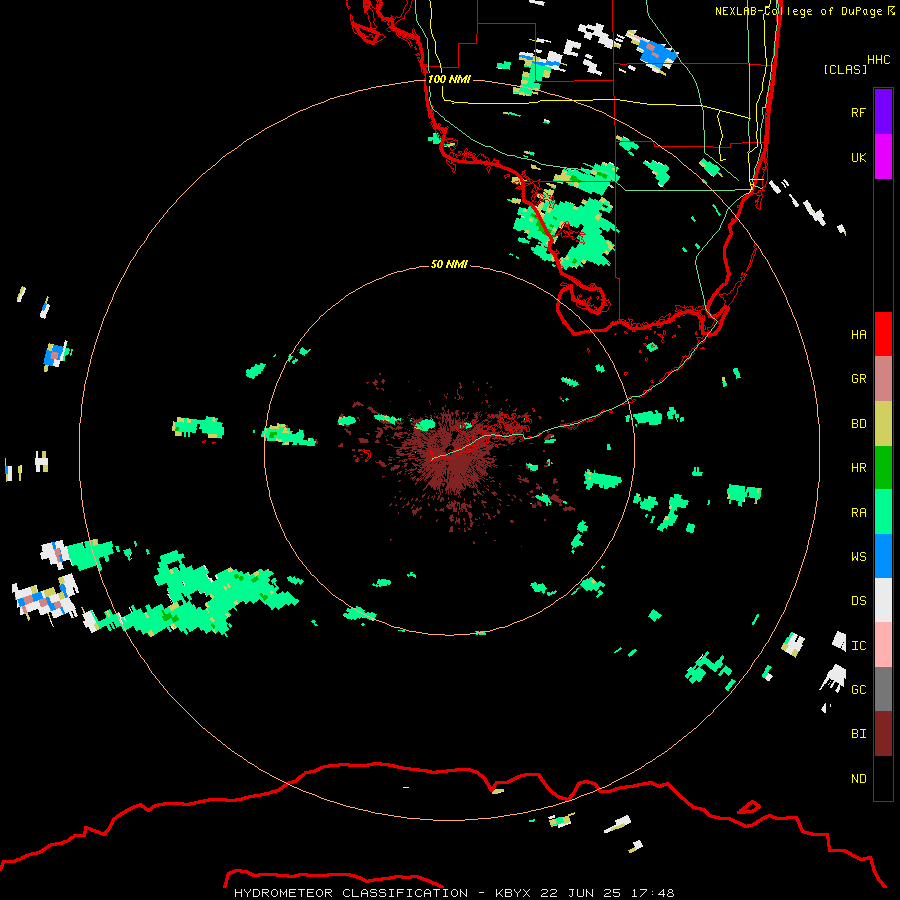The width and height of the screenshot is (900, 900).
Task: Click the BI brown legend swatch
Action: click(883, 734)
